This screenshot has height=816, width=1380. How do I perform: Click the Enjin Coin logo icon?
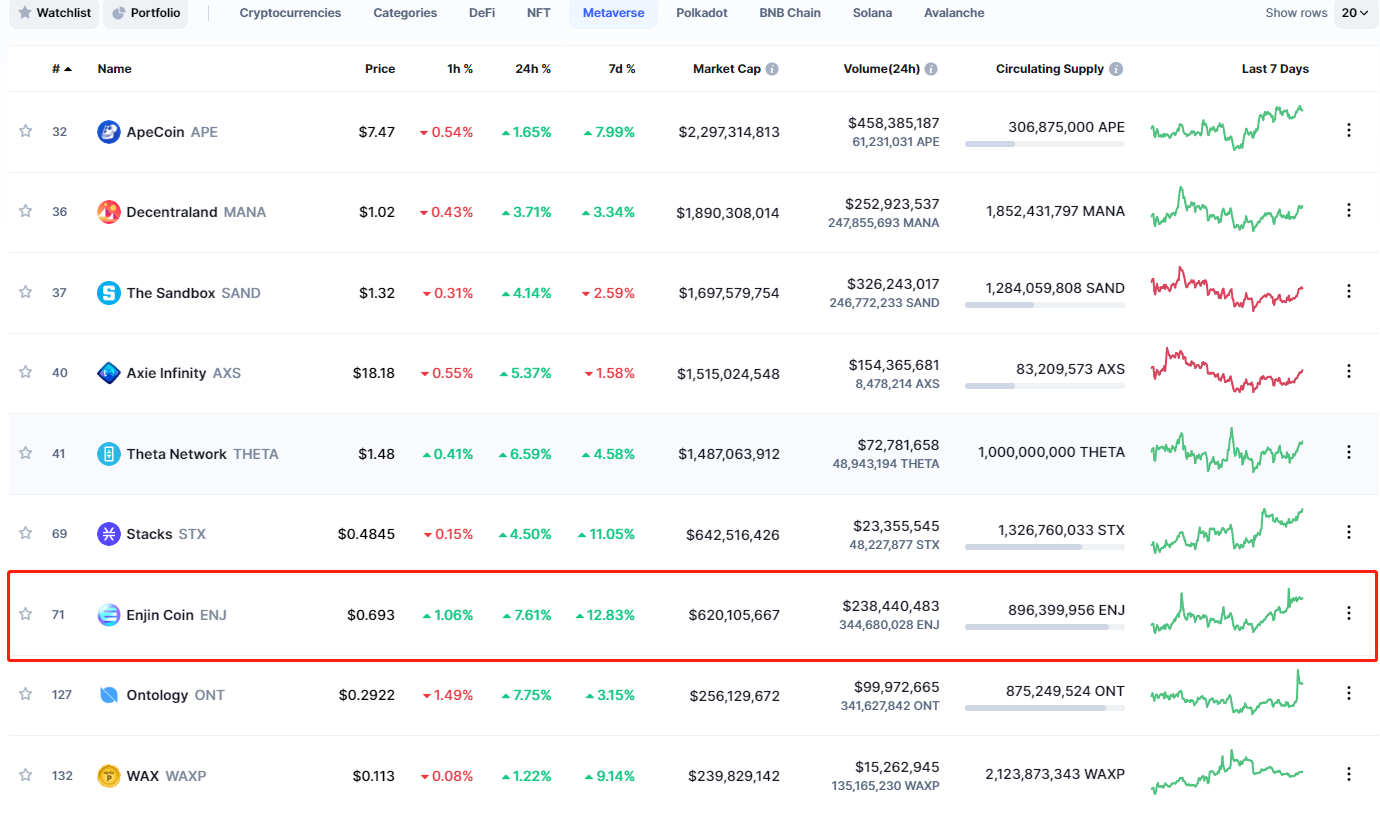point(109,615)
